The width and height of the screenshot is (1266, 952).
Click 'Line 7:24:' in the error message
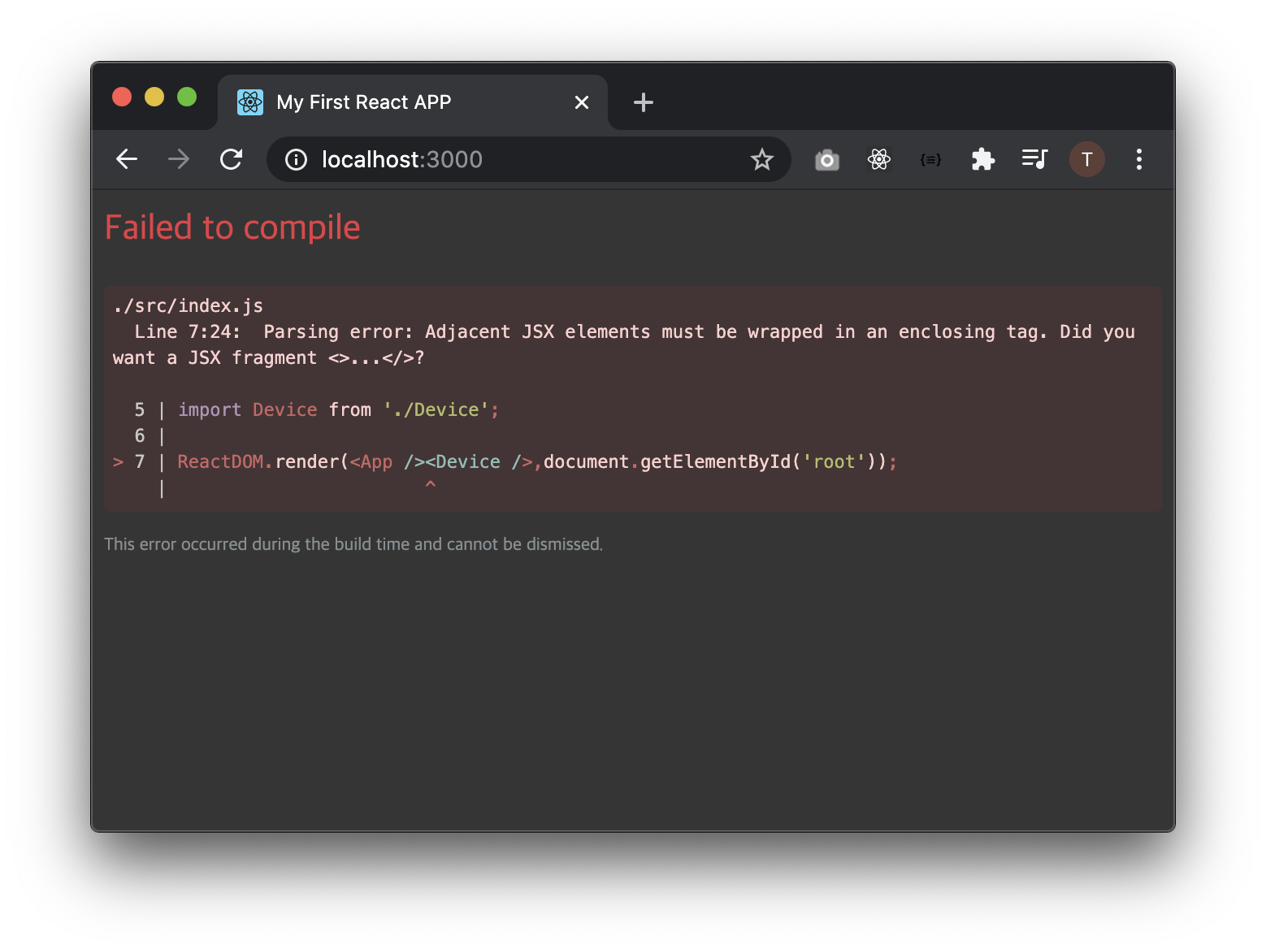(x=188, y=332)
